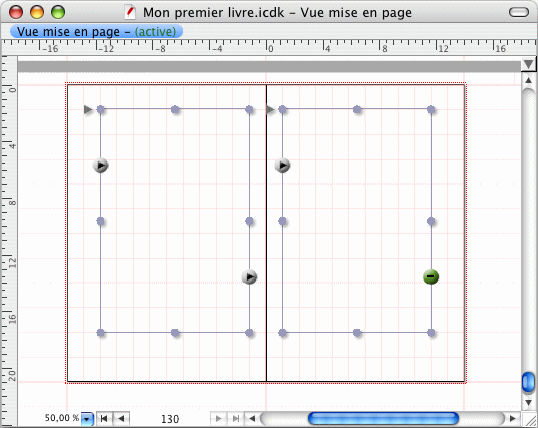The image size is (538, 428).
Task: Click right page's upper arrow link handle
Action: (282, 165)
